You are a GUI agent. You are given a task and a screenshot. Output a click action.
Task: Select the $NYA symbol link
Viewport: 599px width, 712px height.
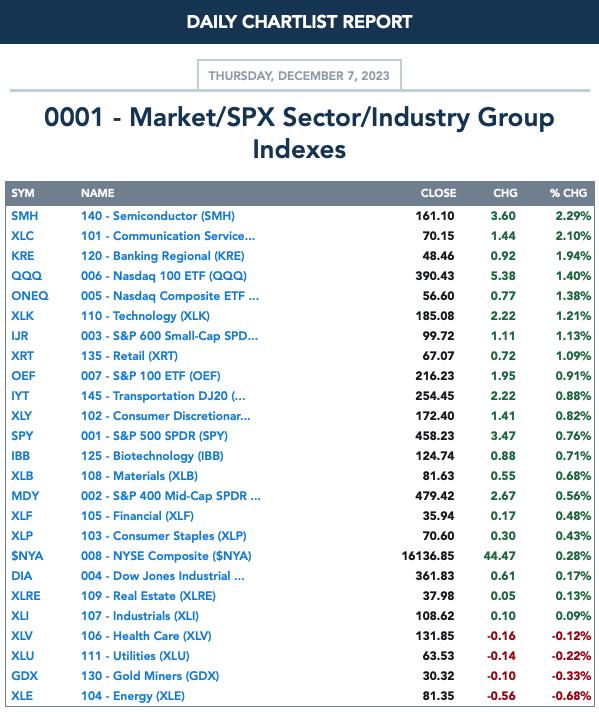[27, 555]
